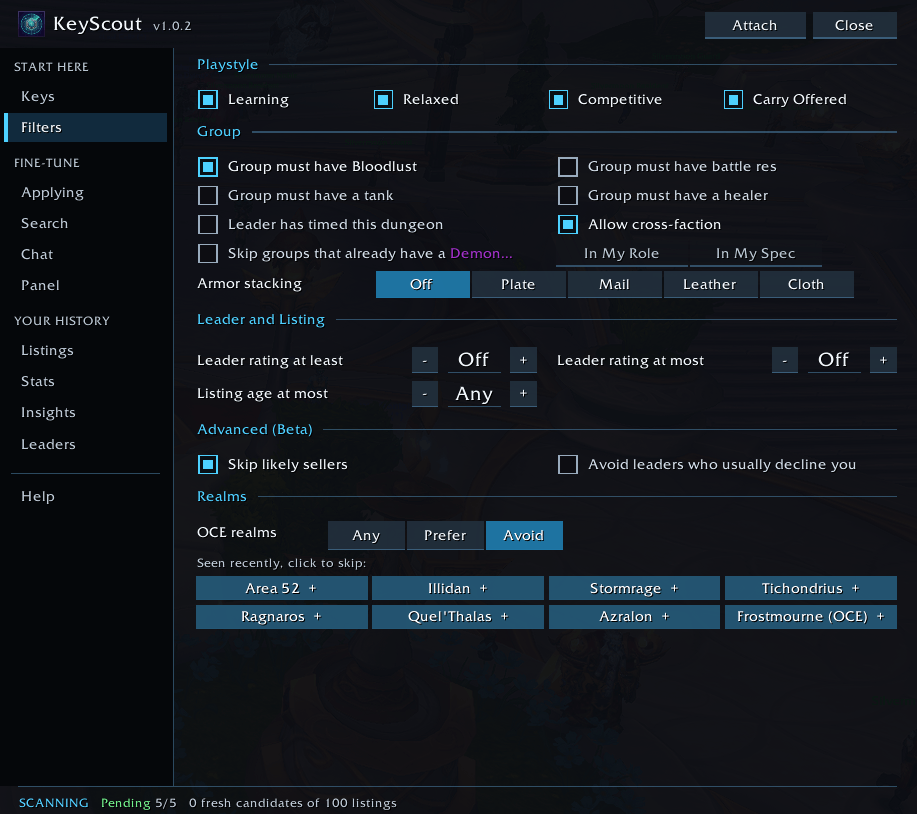Enable Avoid leaders who usually decline you

[568, 464]
